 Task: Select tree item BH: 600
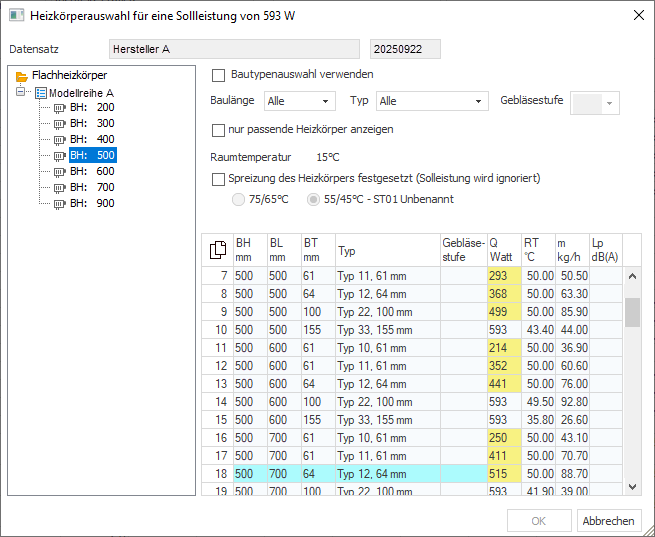coord(92,171)
